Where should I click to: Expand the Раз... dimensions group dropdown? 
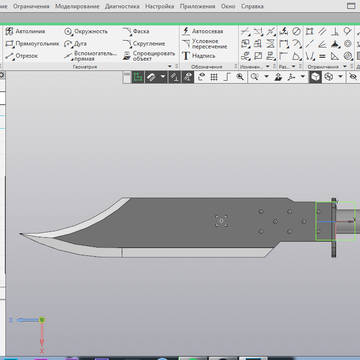[295, 66]
